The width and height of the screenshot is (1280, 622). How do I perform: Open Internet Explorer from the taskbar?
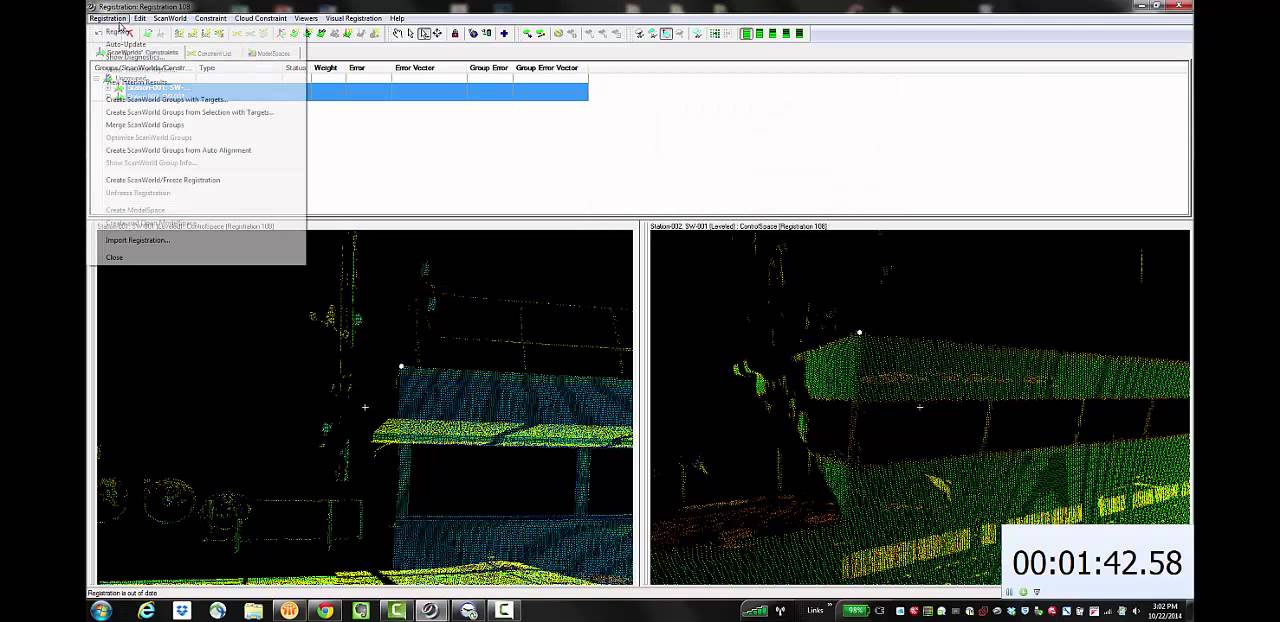(146, 610)
